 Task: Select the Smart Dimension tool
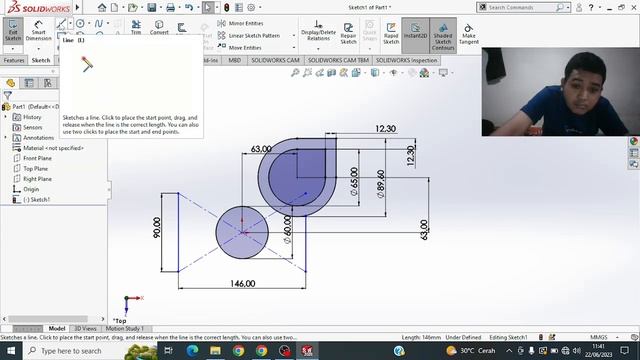point(38,31)
